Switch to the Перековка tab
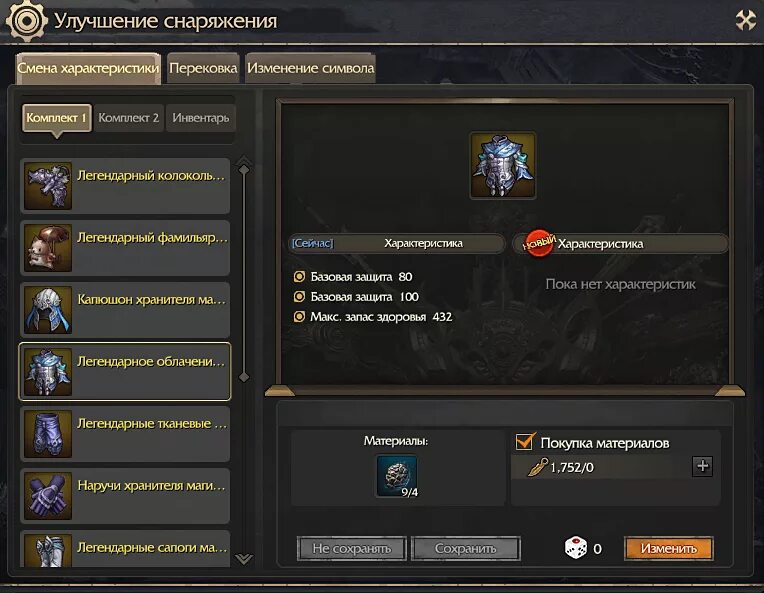Viewport: 764px width, 593px height. (x=203, y=68)
